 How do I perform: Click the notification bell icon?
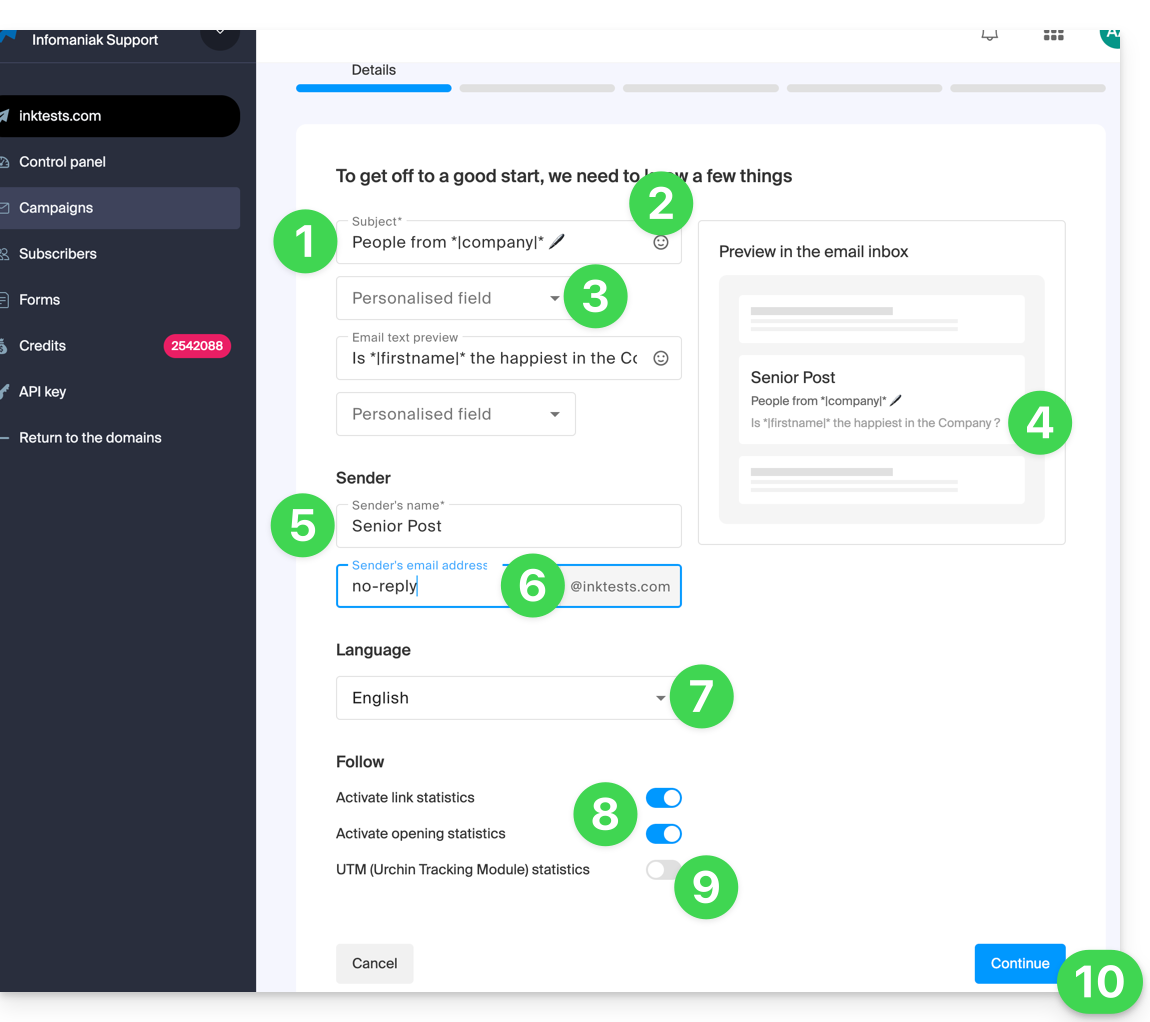[989, 35]
